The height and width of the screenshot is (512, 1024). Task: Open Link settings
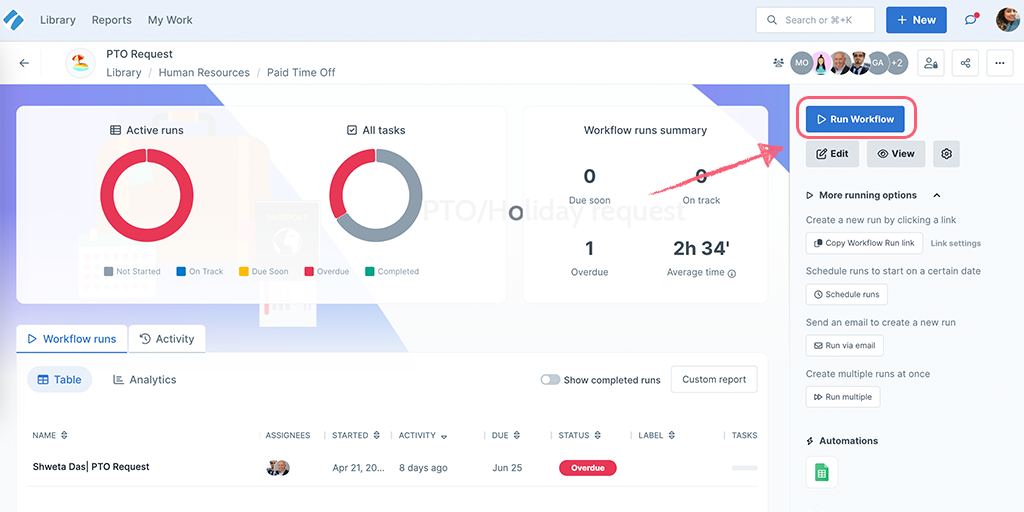(955, 243)
